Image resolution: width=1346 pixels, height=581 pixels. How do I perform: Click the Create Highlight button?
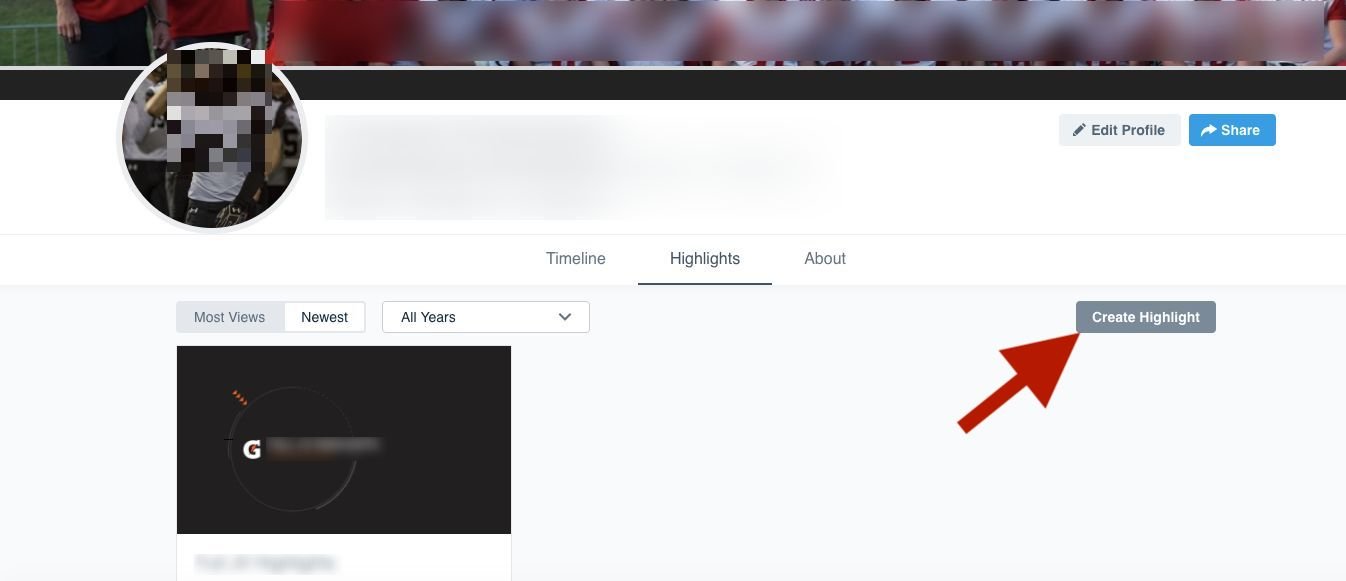coord(1145,317)
